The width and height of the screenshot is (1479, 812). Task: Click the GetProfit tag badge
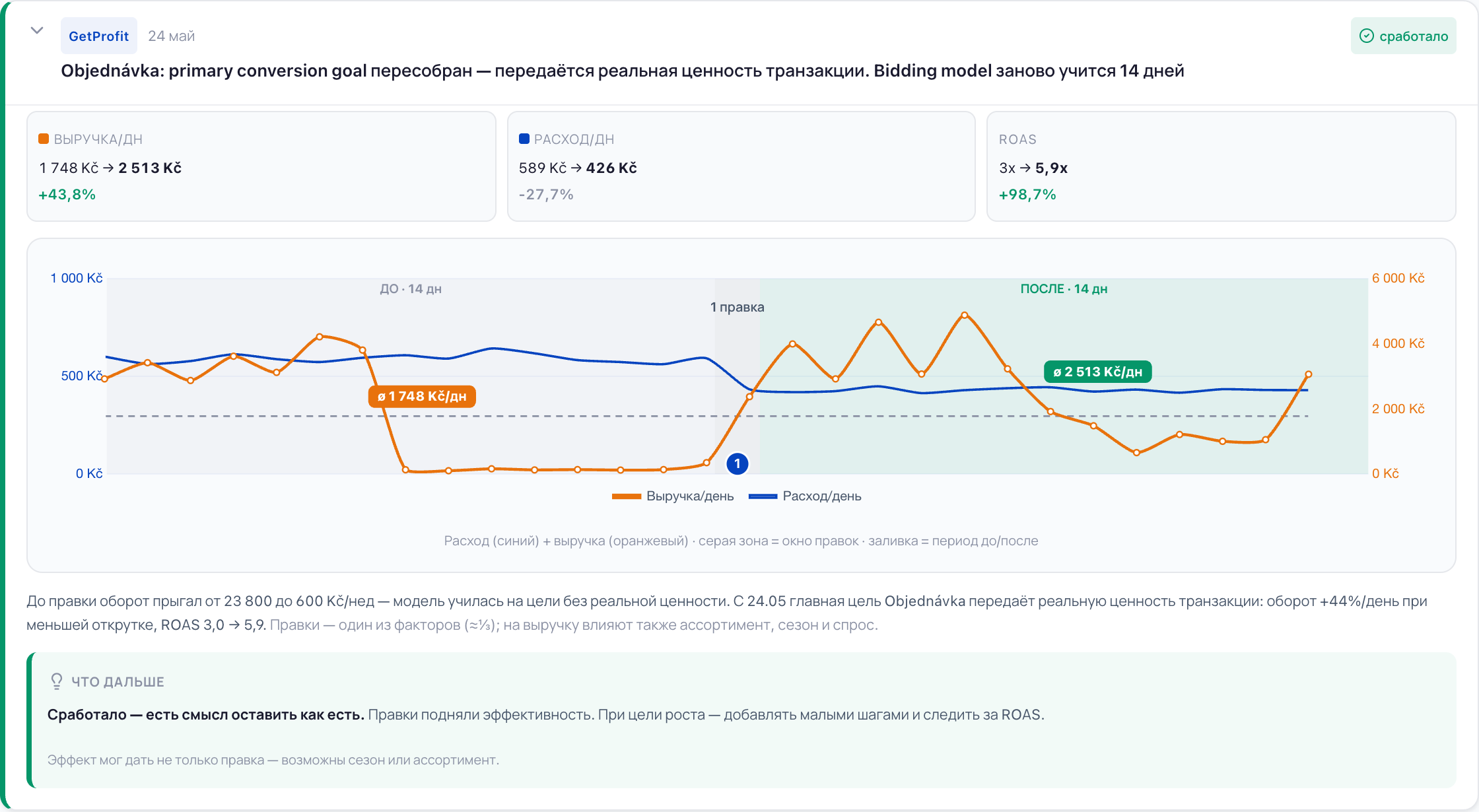[x=98, y=36]
